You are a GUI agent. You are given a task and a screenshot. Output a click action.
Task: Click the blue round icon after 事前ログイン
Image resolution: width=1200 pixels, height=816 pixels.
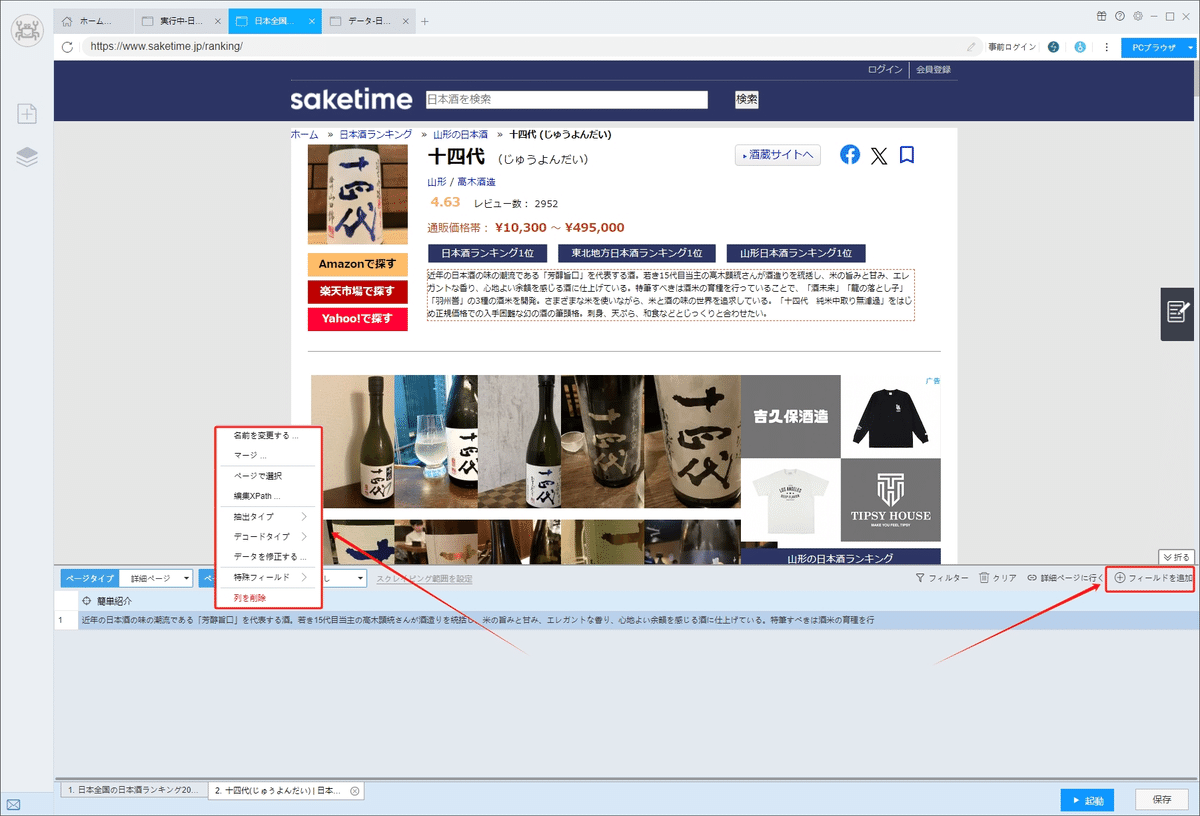click(1053, 46)
